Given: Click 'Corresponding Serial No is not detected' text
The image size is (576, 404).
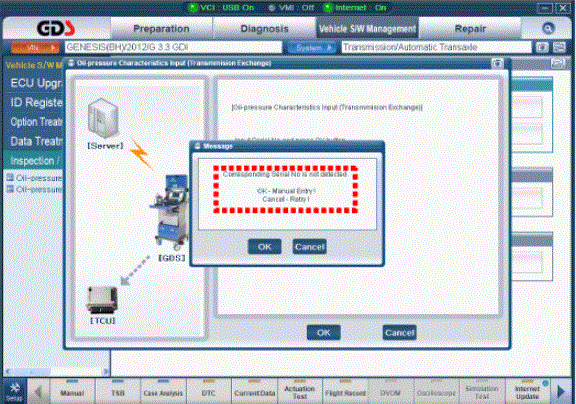Looking at the screenshot, I should tap(285, 174).
